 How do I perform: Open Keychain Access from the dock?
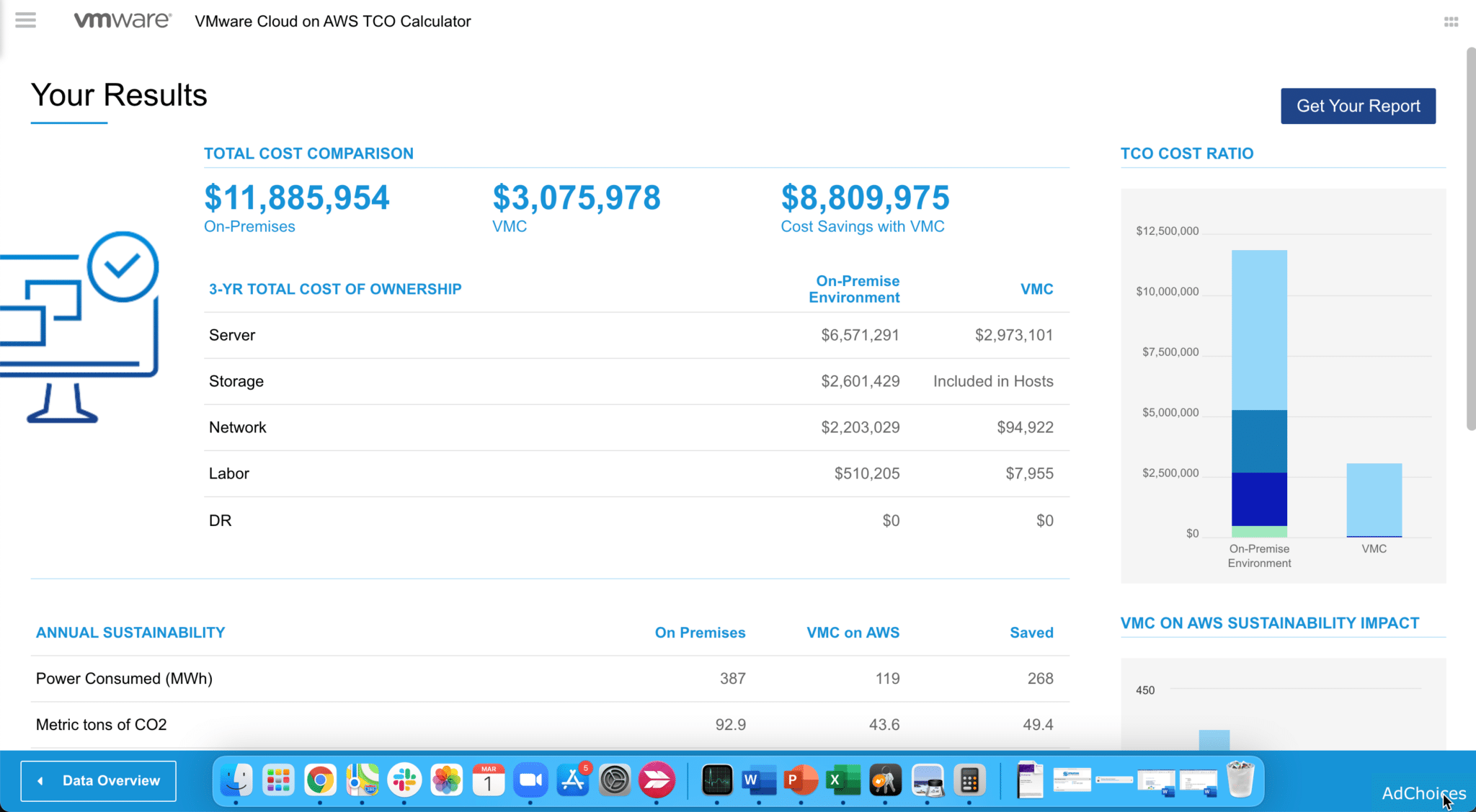tap(885, 780)
